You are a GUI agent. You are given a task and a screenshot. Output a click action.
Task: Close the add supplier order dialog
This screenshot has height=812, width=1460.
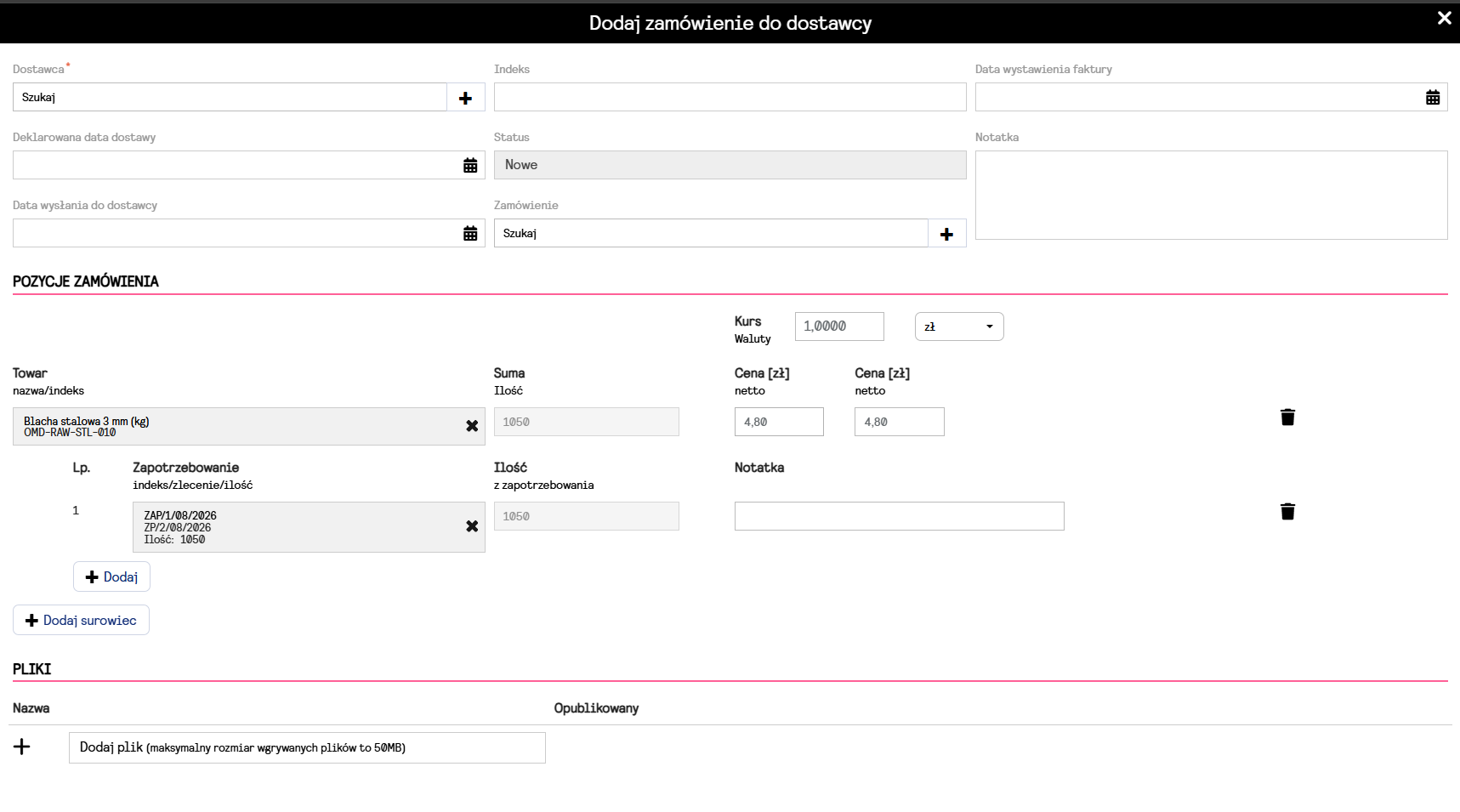click(1444, 18)
